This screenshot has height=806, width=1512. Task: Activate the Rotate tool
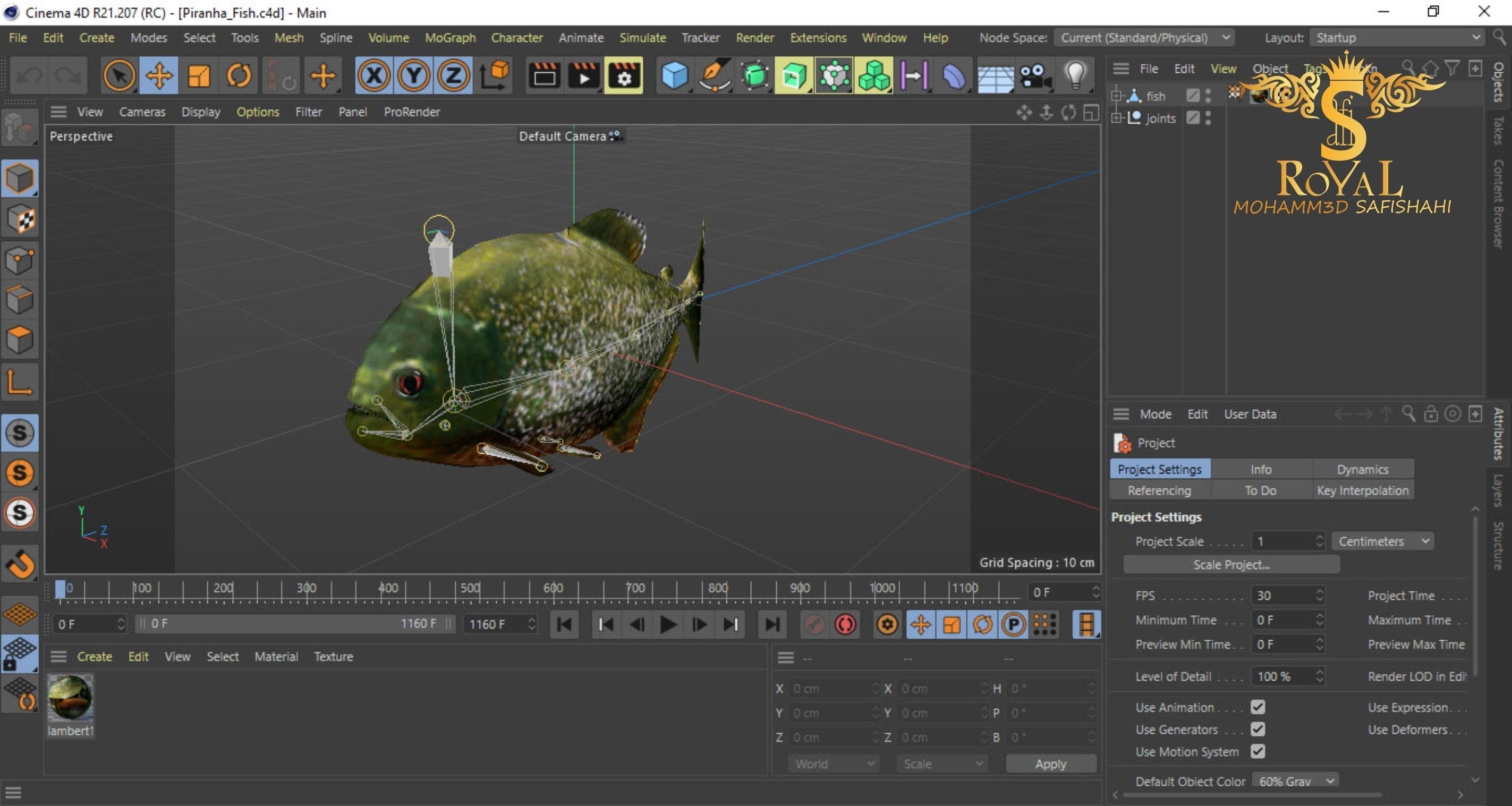coord(239,76)
